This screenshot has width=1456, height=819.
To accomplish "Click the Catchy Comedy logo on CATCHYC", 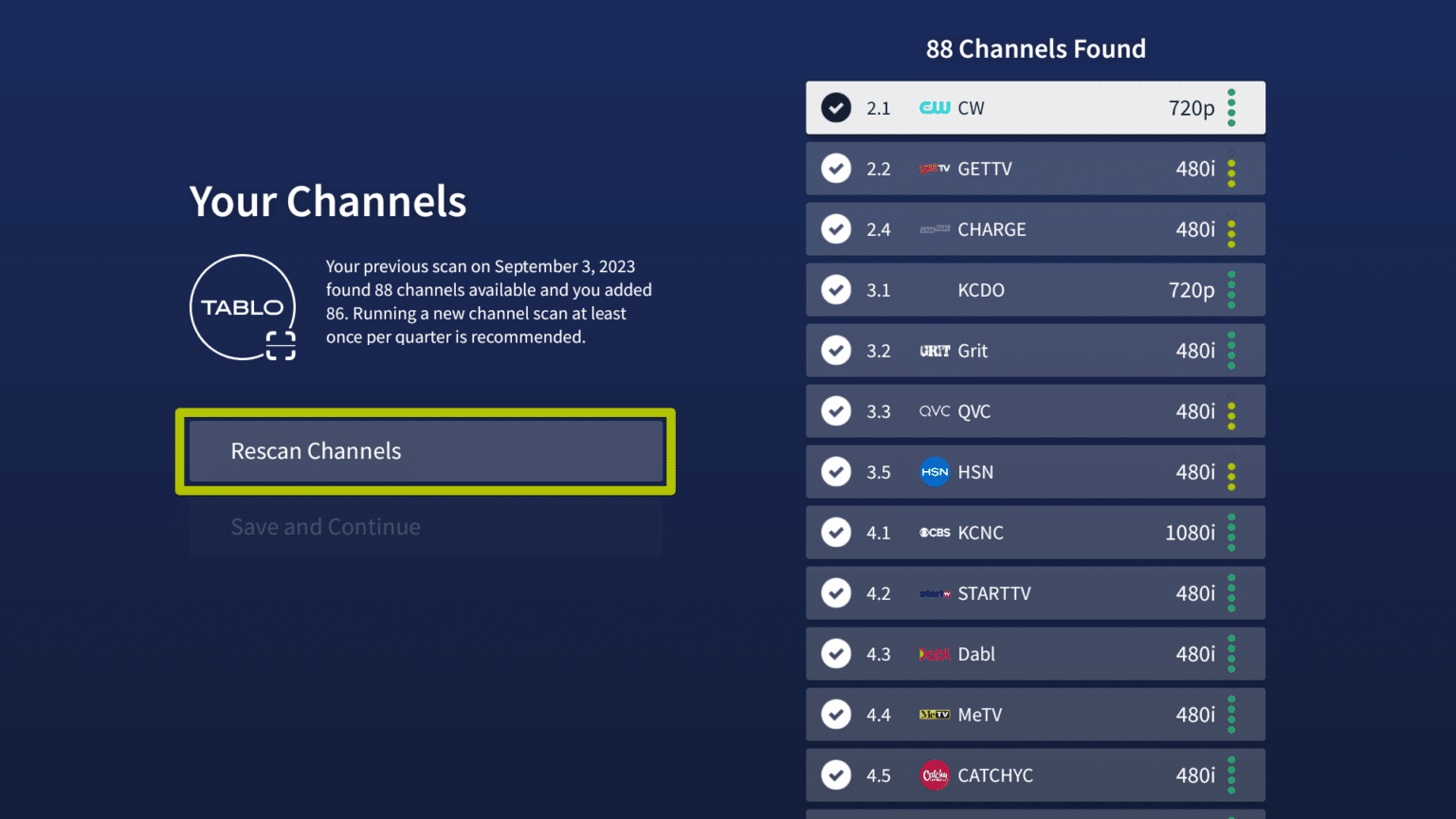I will point(934,774).
